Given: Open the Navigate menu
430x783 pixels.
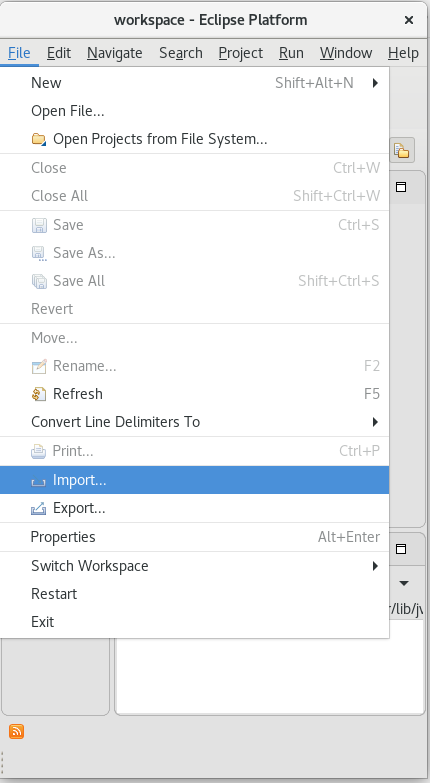Looking at the screenshot, I should coord(115,53).
